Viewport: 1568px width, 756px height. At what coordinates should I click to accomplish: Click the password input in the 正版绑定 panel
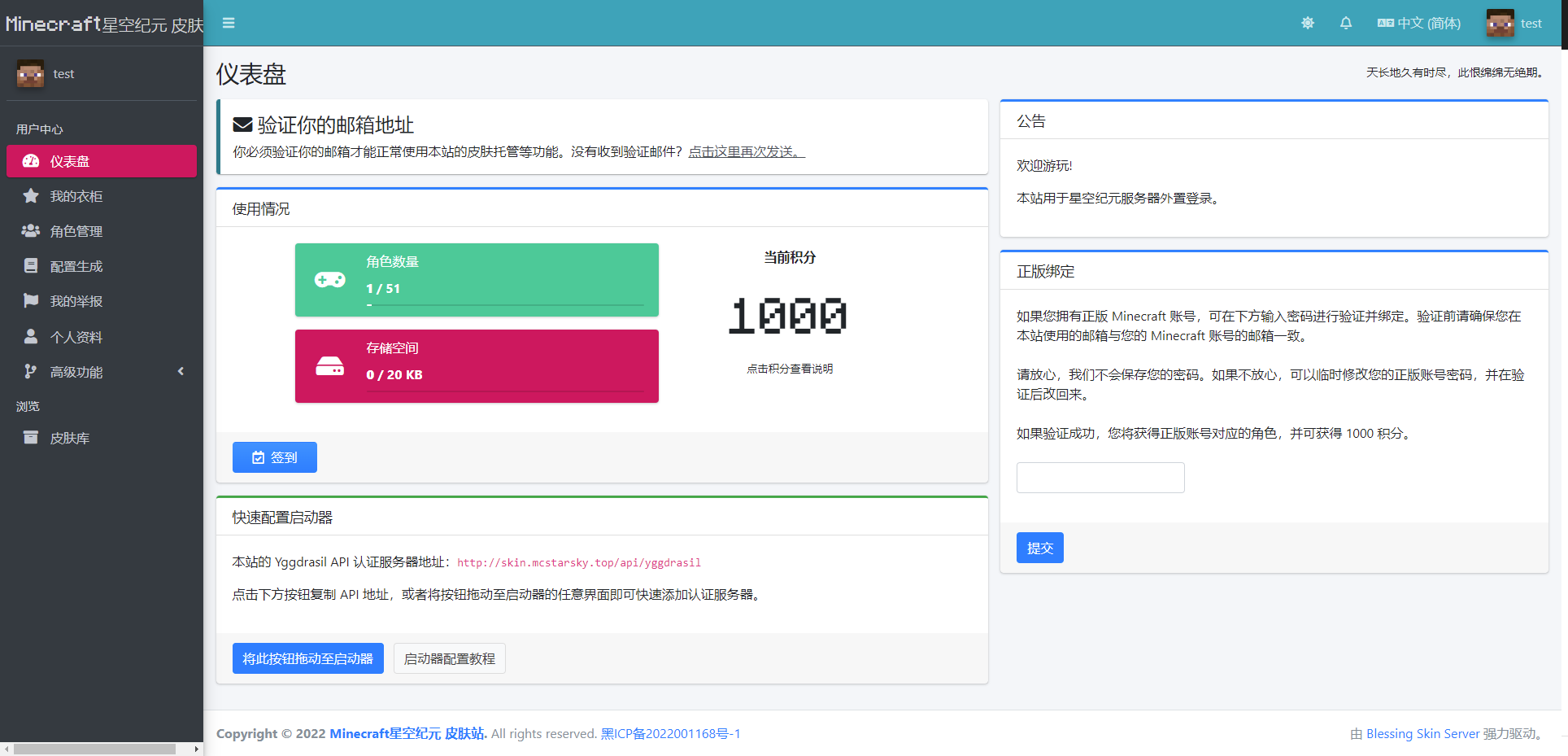click(x=1100, y=477)
